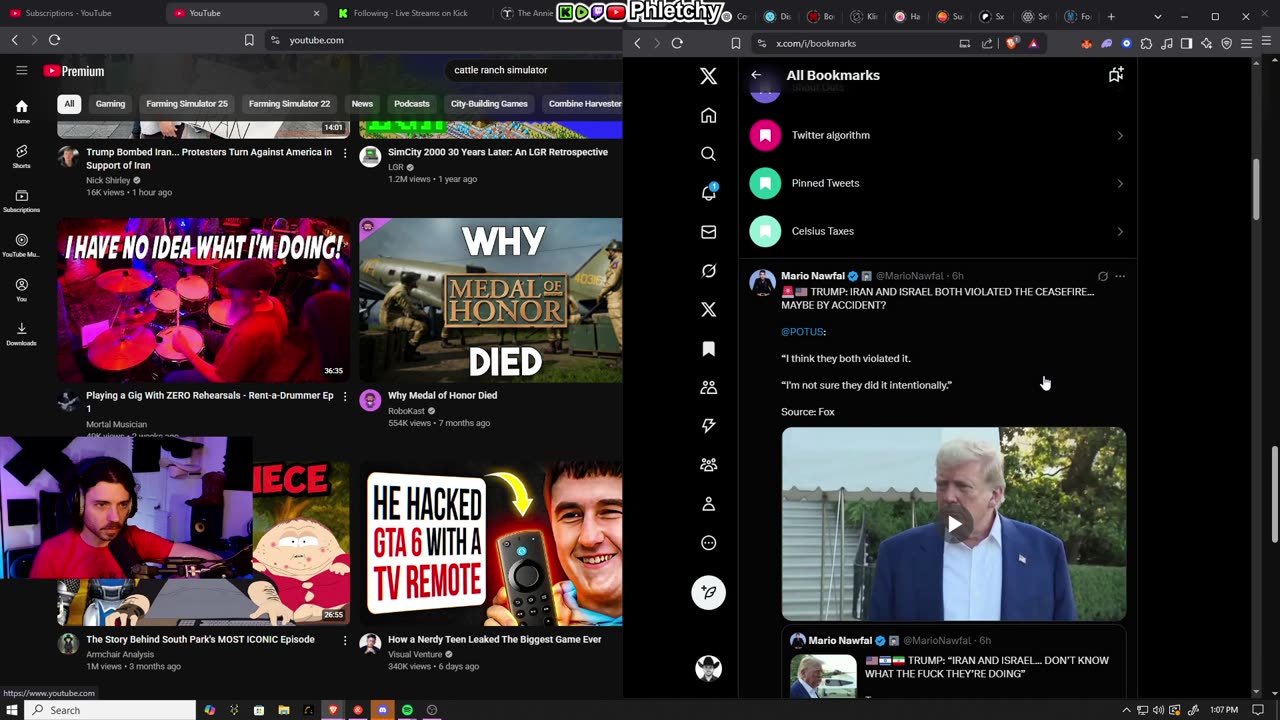The image size is (1280, 720).
Task: Open Communities icon in X sidebar
Action: (708, 387)
